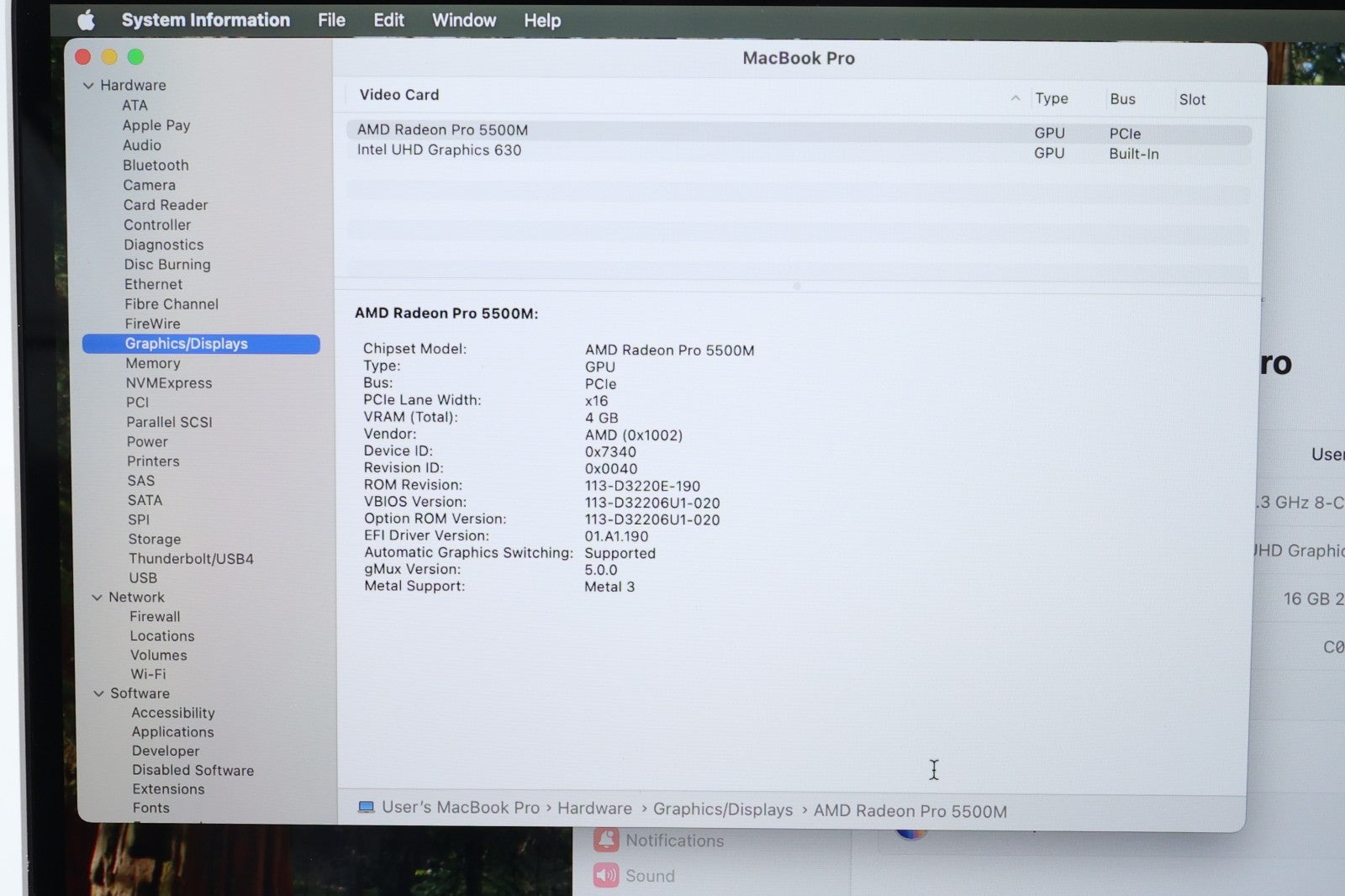The image size is (1345, 896).
Task: Collapse the Hardware section
Action: (x=88, y=86)
